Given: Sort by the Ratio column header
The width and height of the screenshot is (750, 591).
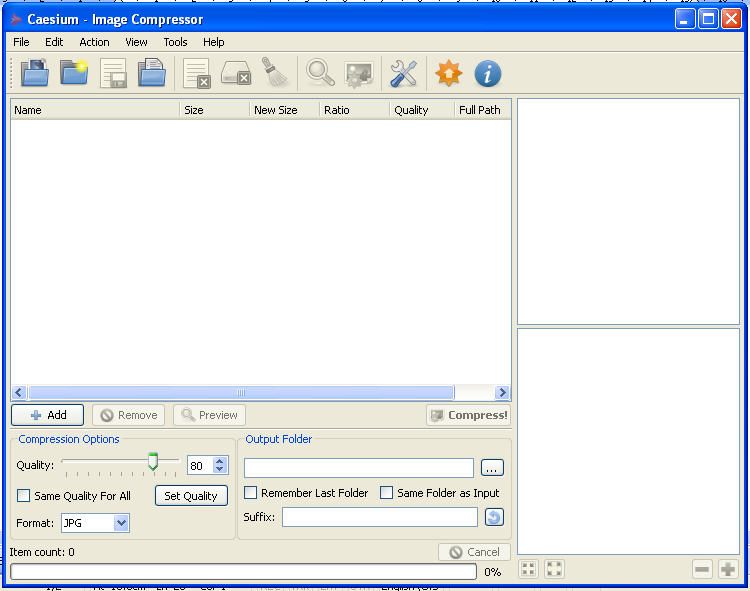Looking at the screenshot, I should [354, 110].
